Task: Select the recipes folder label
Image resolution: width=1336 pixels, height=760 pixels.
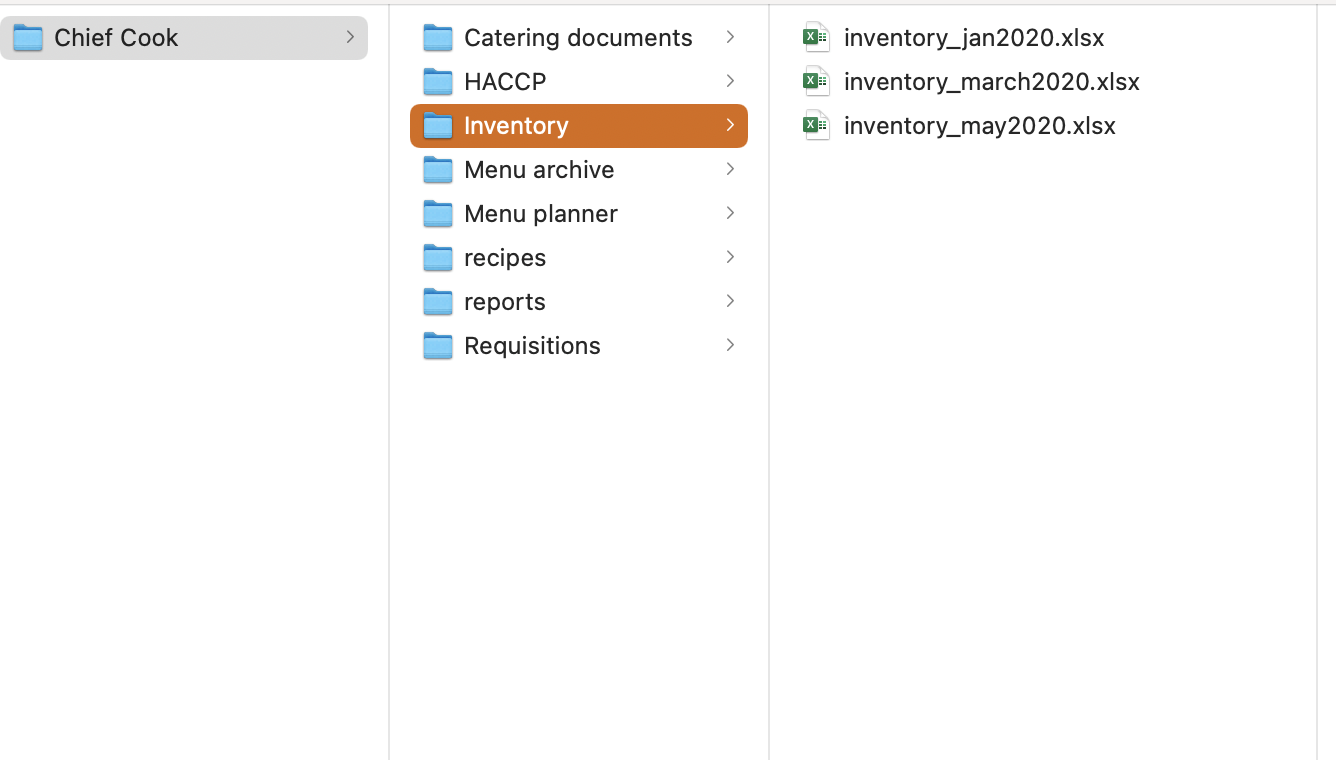Action: click(x=505, y=258)
